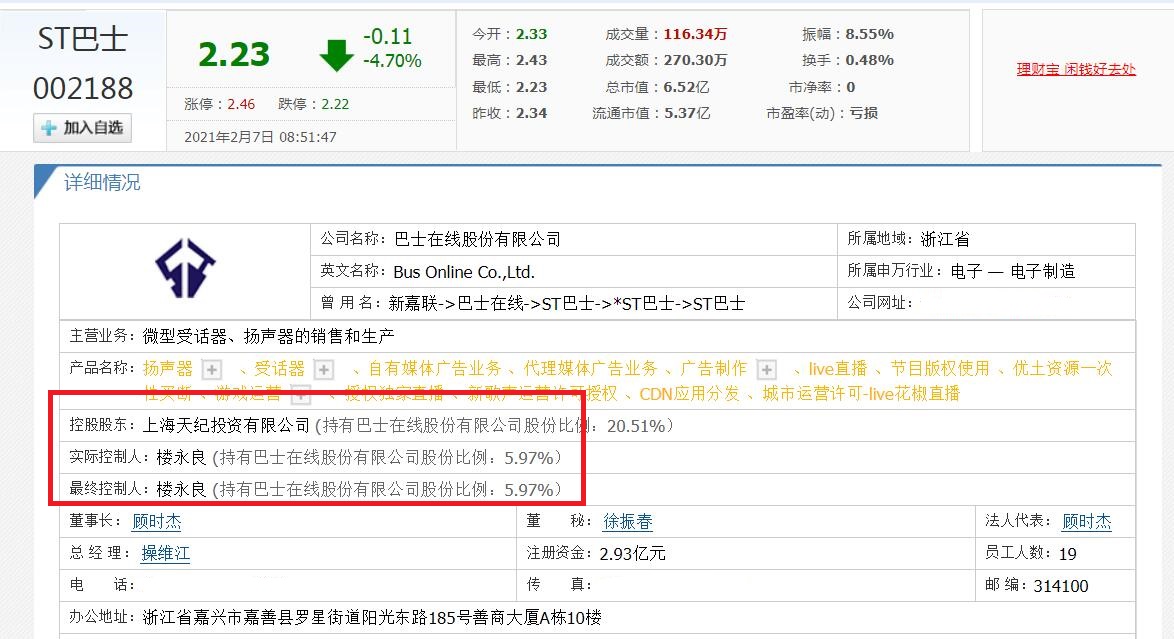Click 最终控制人 name 楼永良
This screenshot has width=1174, height=639.
tap(181, 490)
